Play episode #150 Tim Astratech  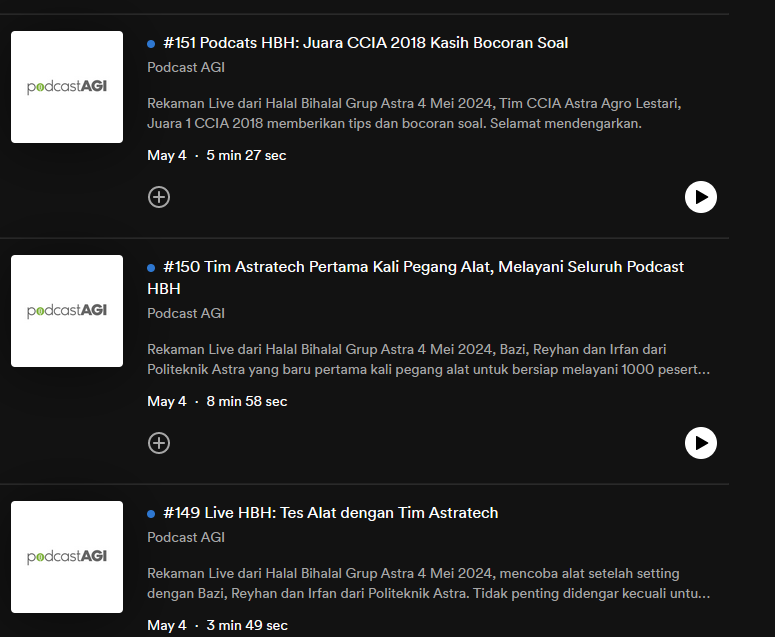[700, 443]
